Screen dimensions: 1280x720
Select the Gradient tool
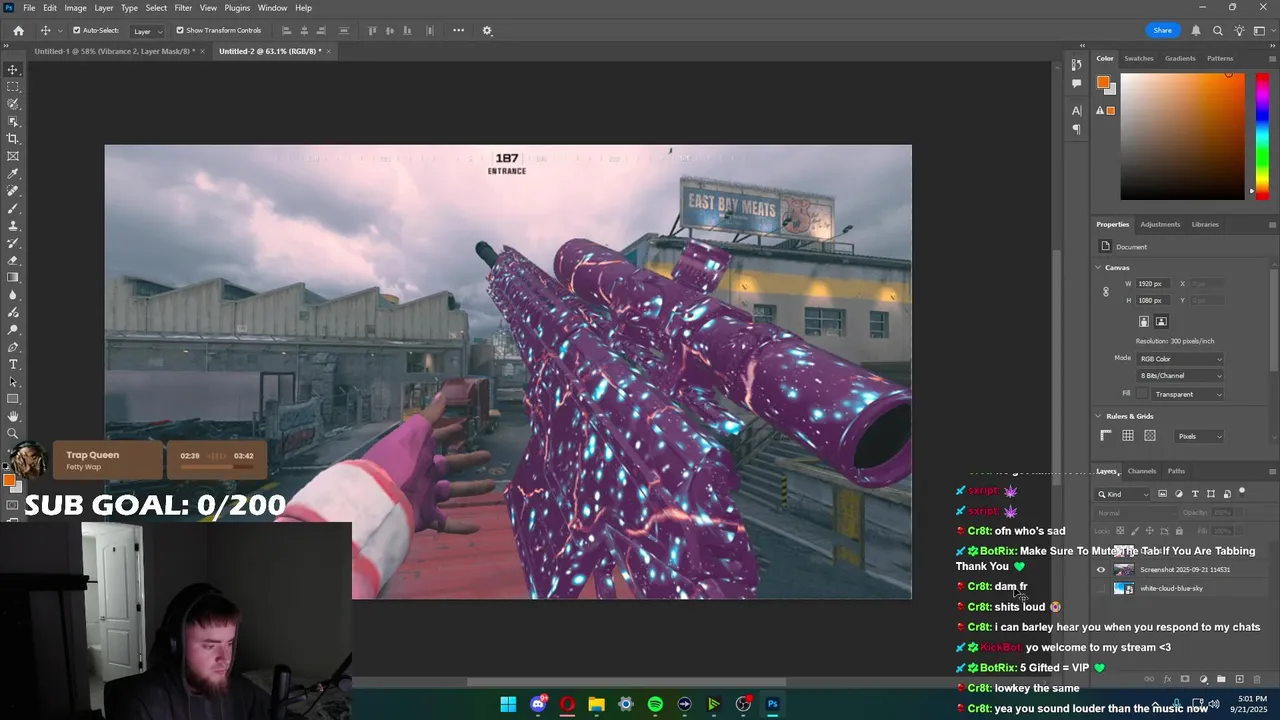click(x=13, y=278)
